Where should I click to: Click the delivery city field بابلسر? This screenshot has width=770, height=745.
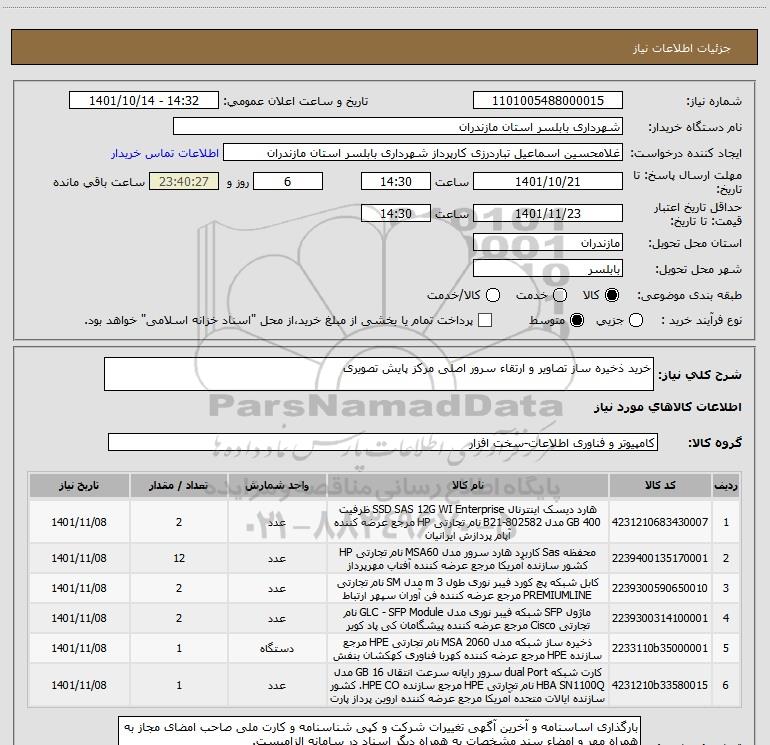[x=548, y=269]
